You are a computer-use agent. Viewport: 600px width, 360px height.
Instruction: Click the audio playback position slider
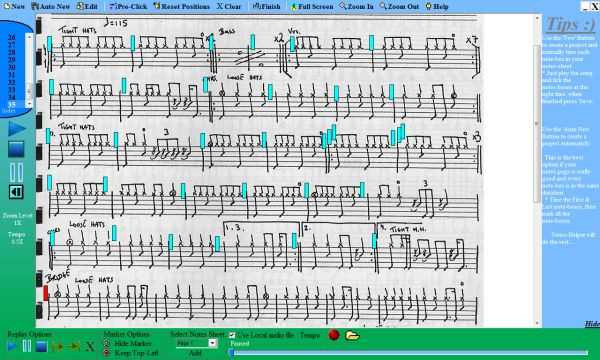point(409,353)
